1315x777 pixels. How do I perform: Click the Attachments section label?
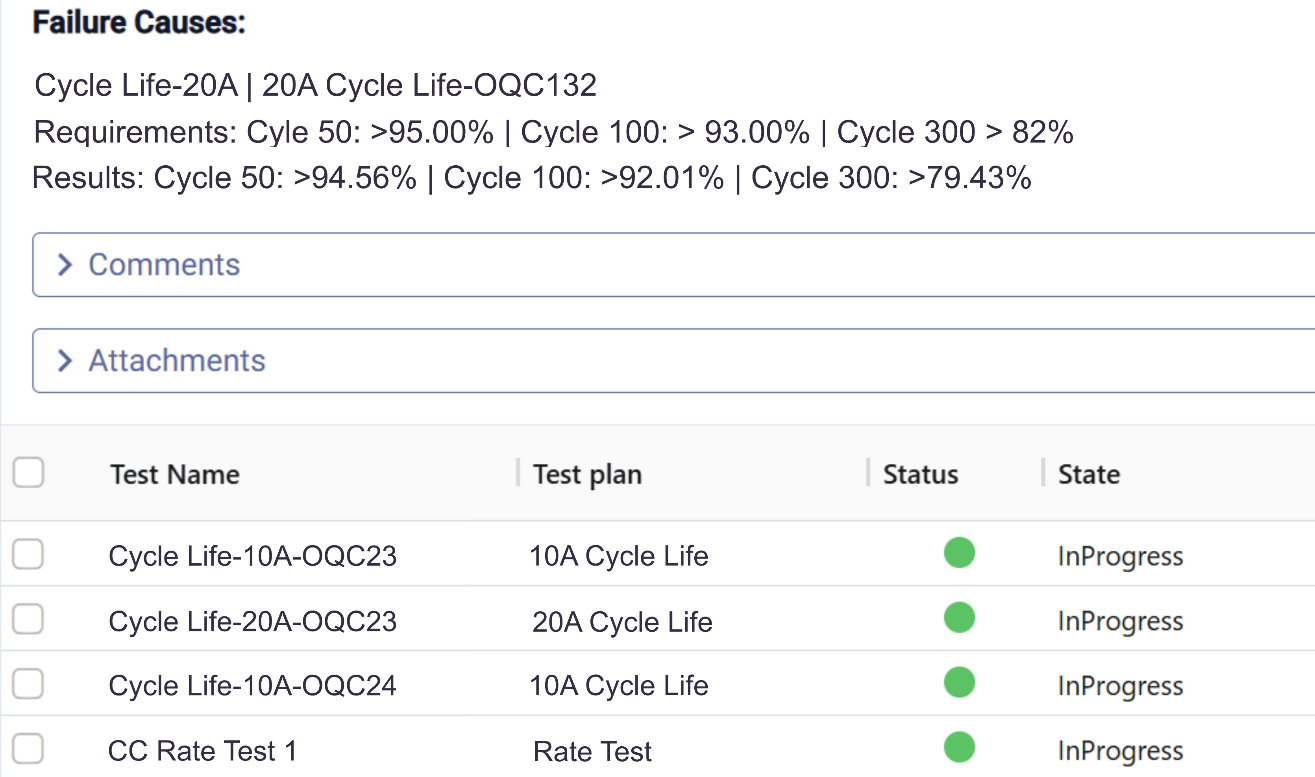[x=177, y=361]
